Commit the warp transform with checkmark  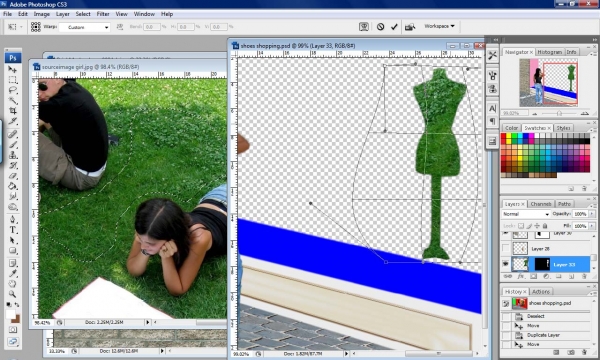point(394,26)
